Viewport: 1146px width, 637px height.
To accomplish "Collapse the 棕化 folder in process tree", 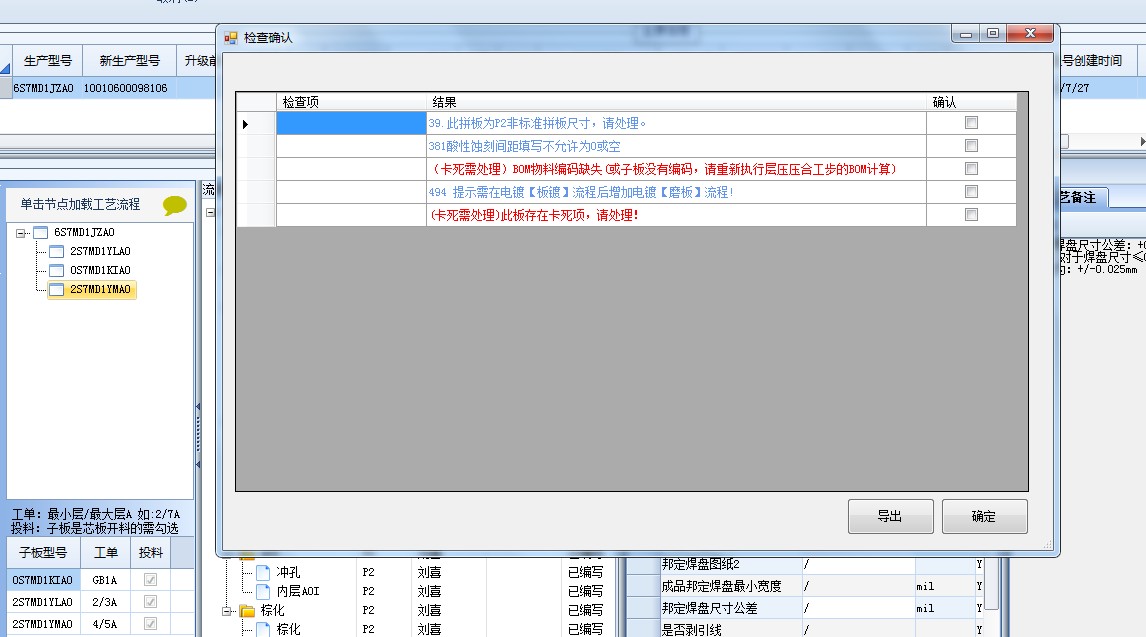I will [227, 611].
